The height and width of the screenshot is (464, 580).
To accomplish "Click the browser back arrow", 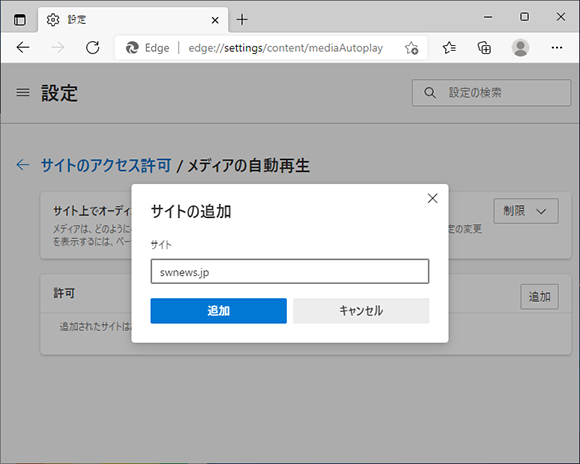I will (x=23, y=48).
